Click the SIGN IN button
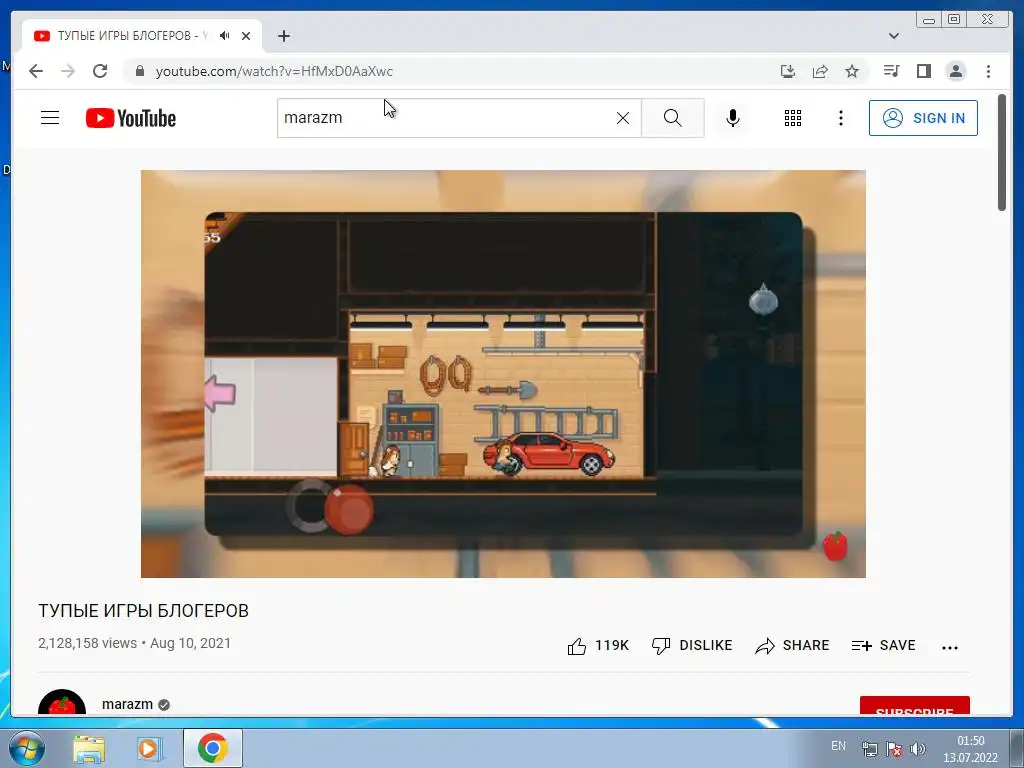Image resolution: width=1024 pixels, height=768 pixels. tap(923, 118)
